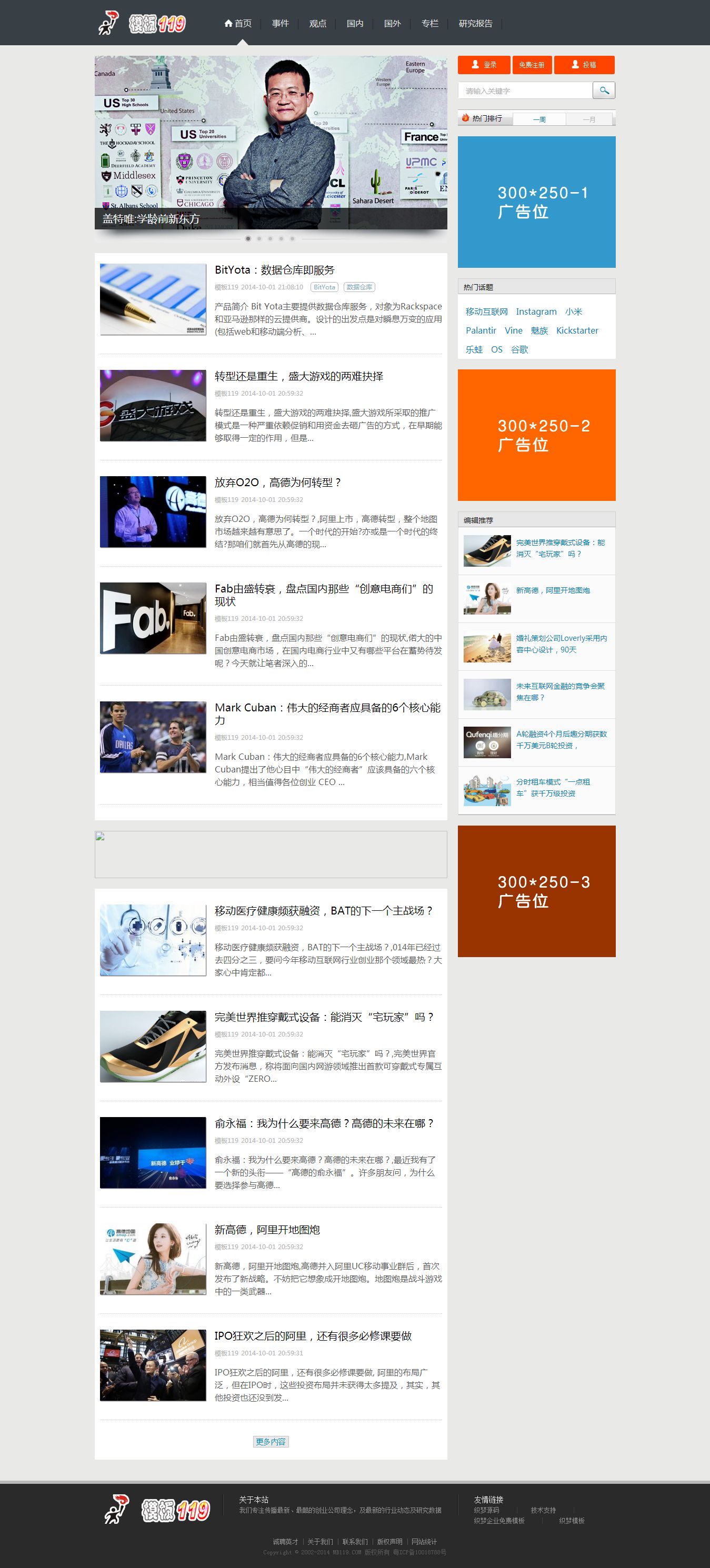Open the BitYota article pen-and-chart thumbnail
The width and height of the screenshot is (710, 1568).
(153, 299)
